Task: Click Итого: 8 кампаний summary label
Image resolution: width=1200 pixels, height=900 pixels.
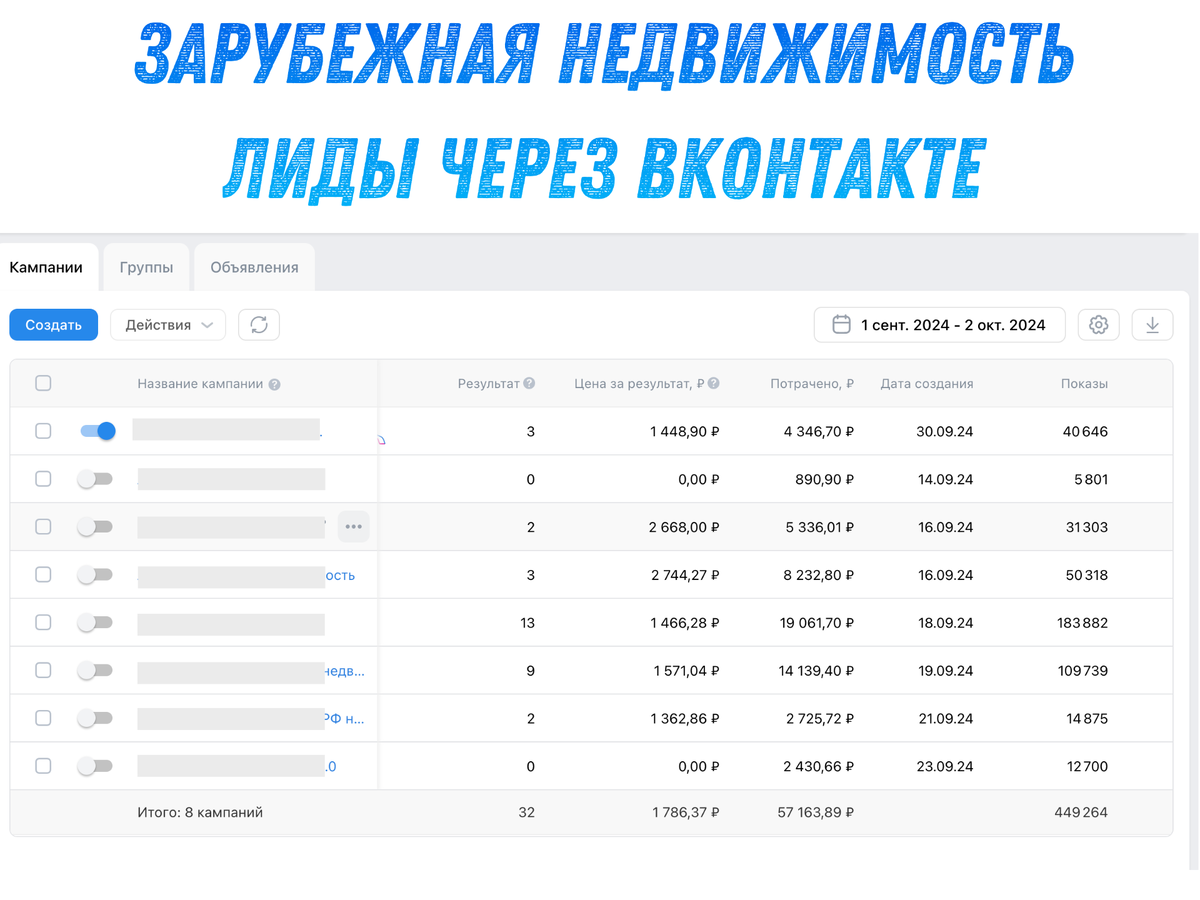Action: [200, 812]
